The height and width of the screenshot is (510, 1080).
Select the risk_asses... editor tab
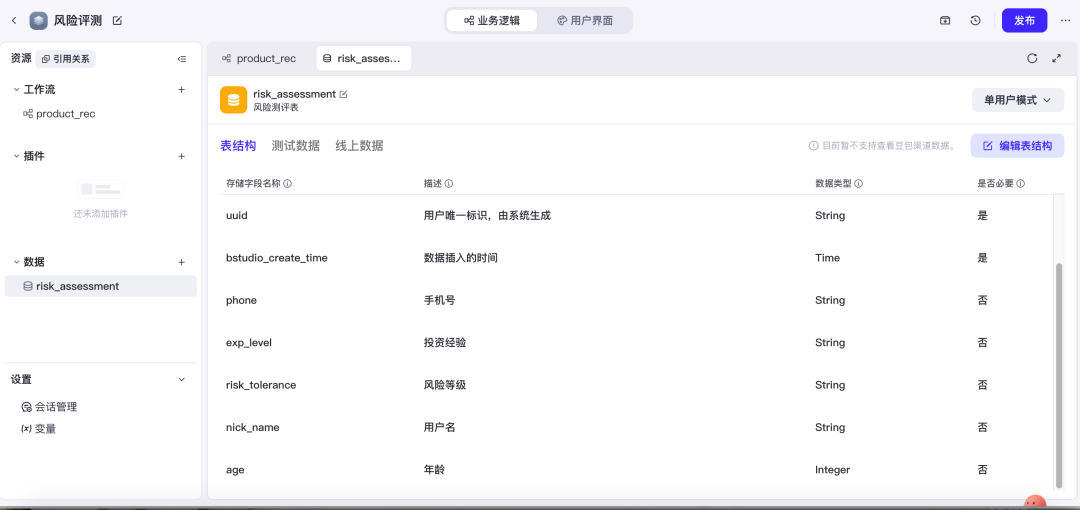364,59
